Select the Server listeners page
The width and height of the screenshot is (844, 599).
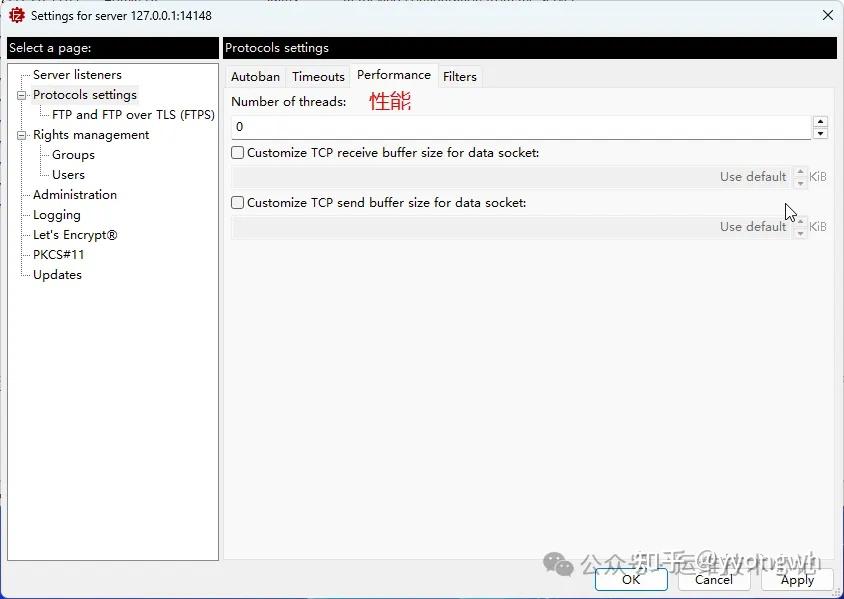[x=80, y=74]
